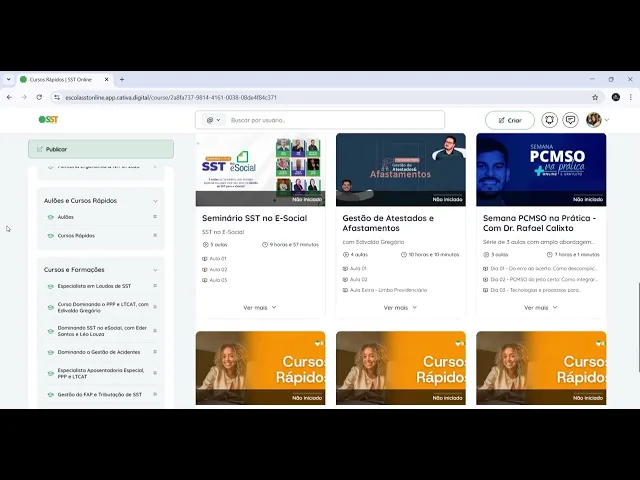Click graduation cap icon beside Aulões

[51, 218]
